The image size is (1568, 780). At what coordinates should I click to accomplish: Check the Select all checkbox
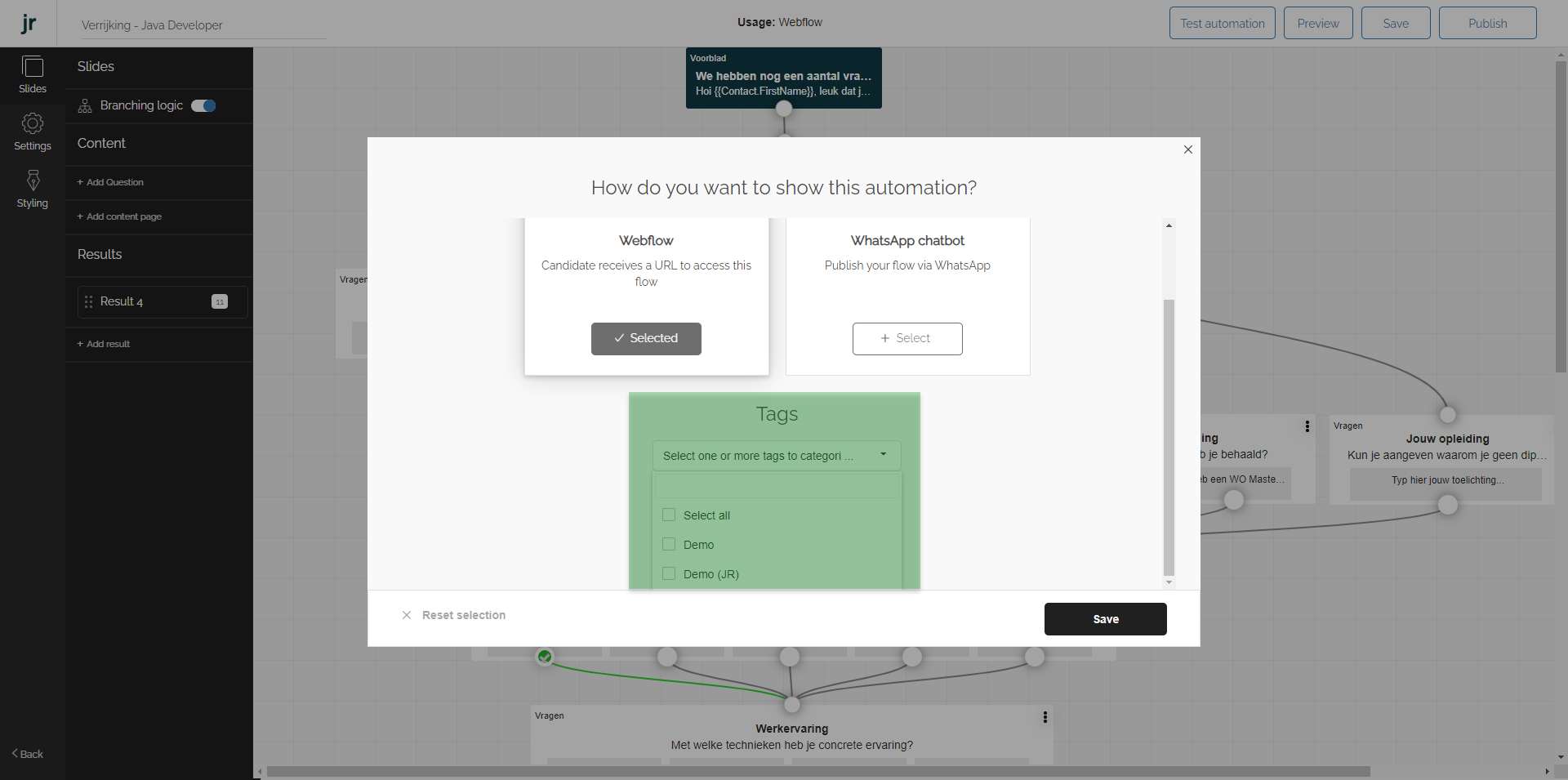(x=669, y=515)
